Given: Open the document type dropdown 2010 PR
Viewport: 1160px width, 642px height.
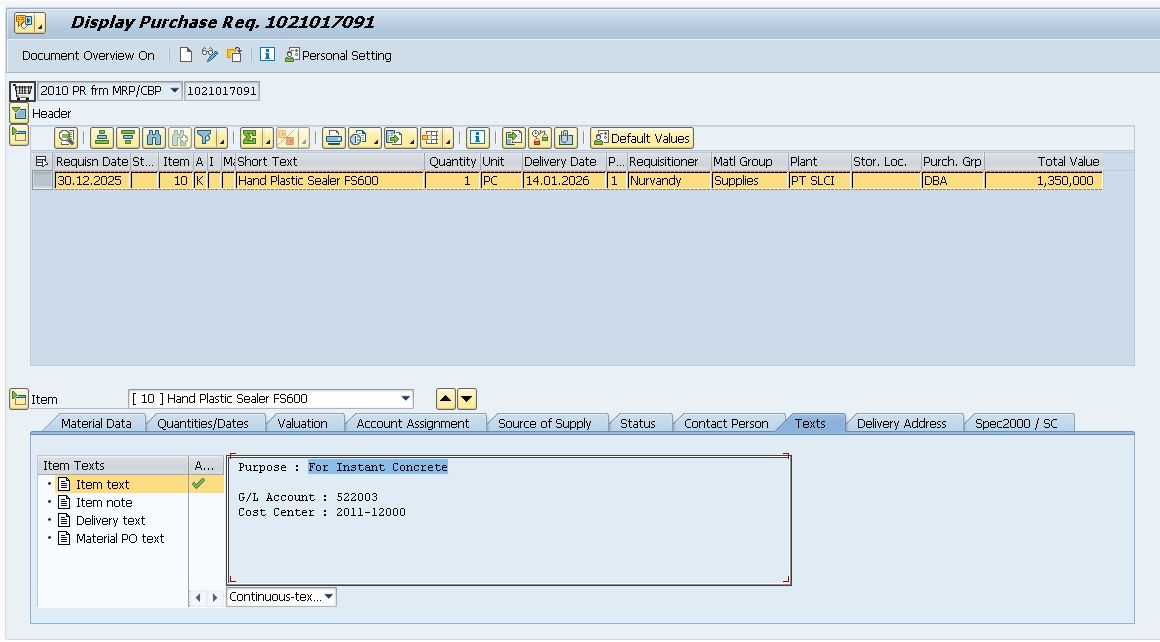Looking at the screenshot, I should [x=175, y=91].
